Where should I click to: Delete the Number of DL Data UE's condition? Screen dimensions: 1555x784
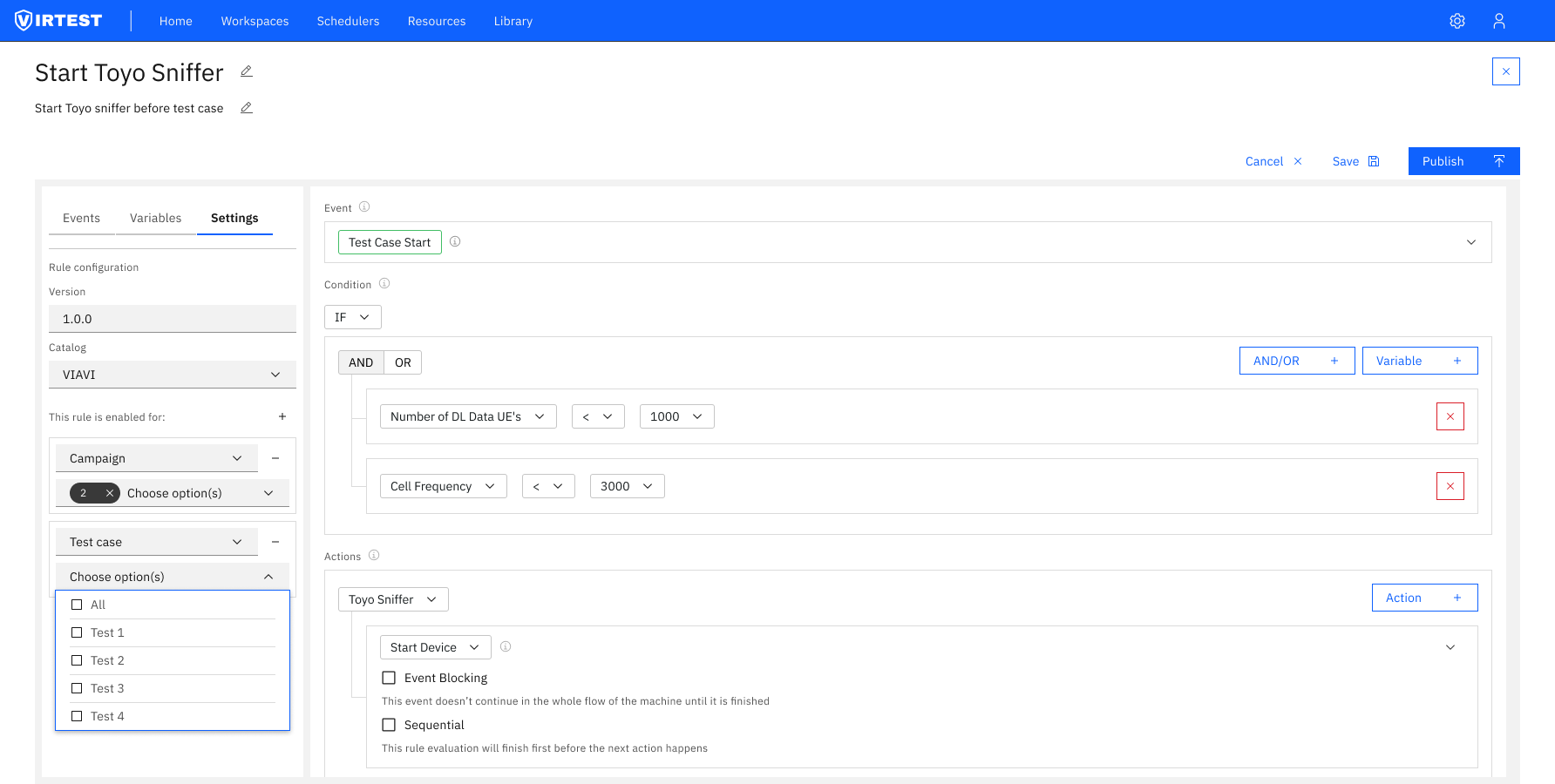pyautogui.click(x=1450, y=416)
